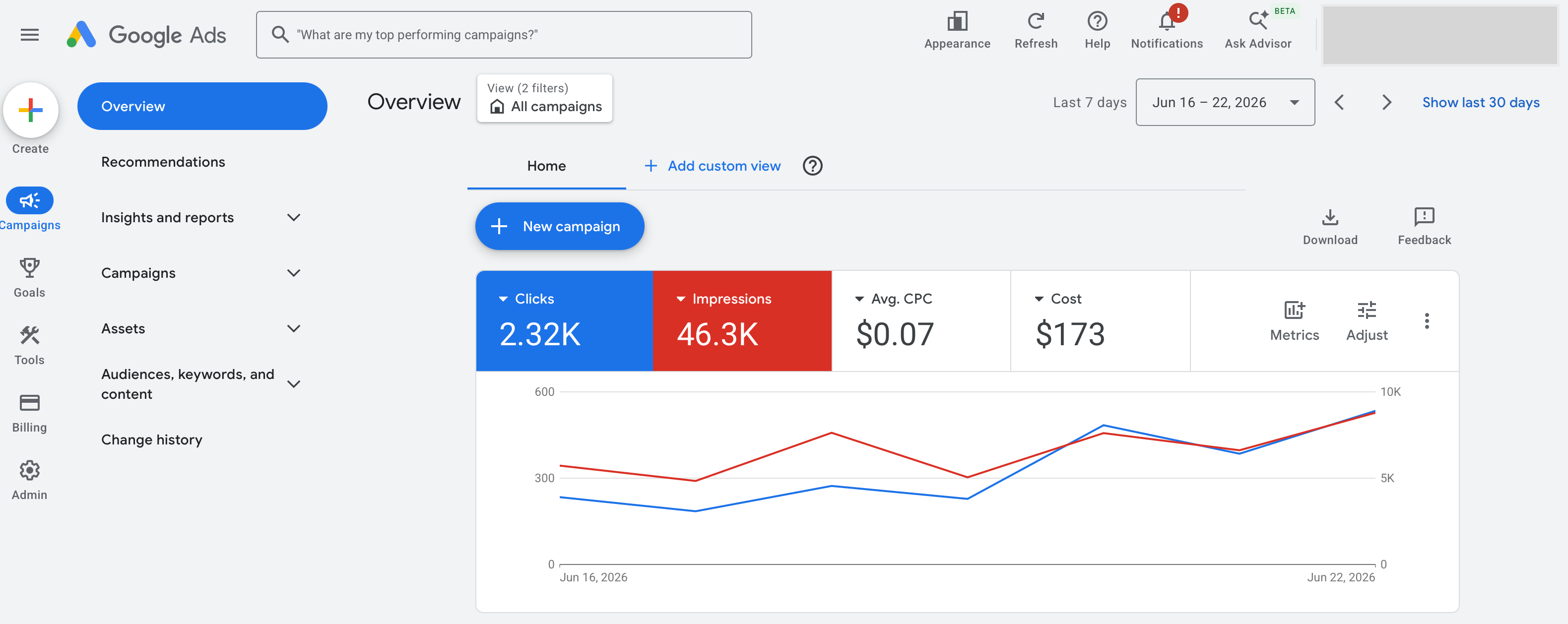1568x624 pixels.
Task: Send Feedback
Action: click(1424, 227)
